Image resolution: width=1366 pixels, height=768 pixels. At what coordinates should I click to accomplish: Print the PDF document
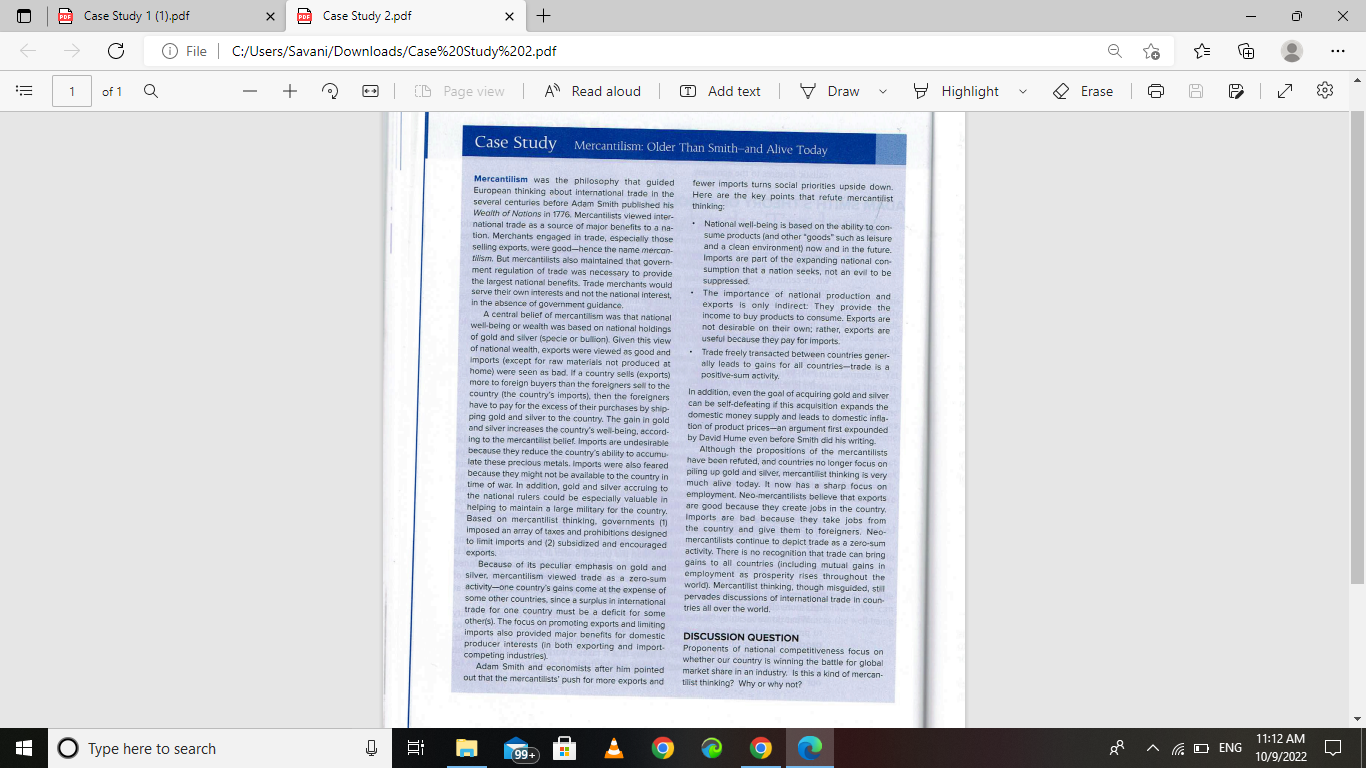[1155, 91]
